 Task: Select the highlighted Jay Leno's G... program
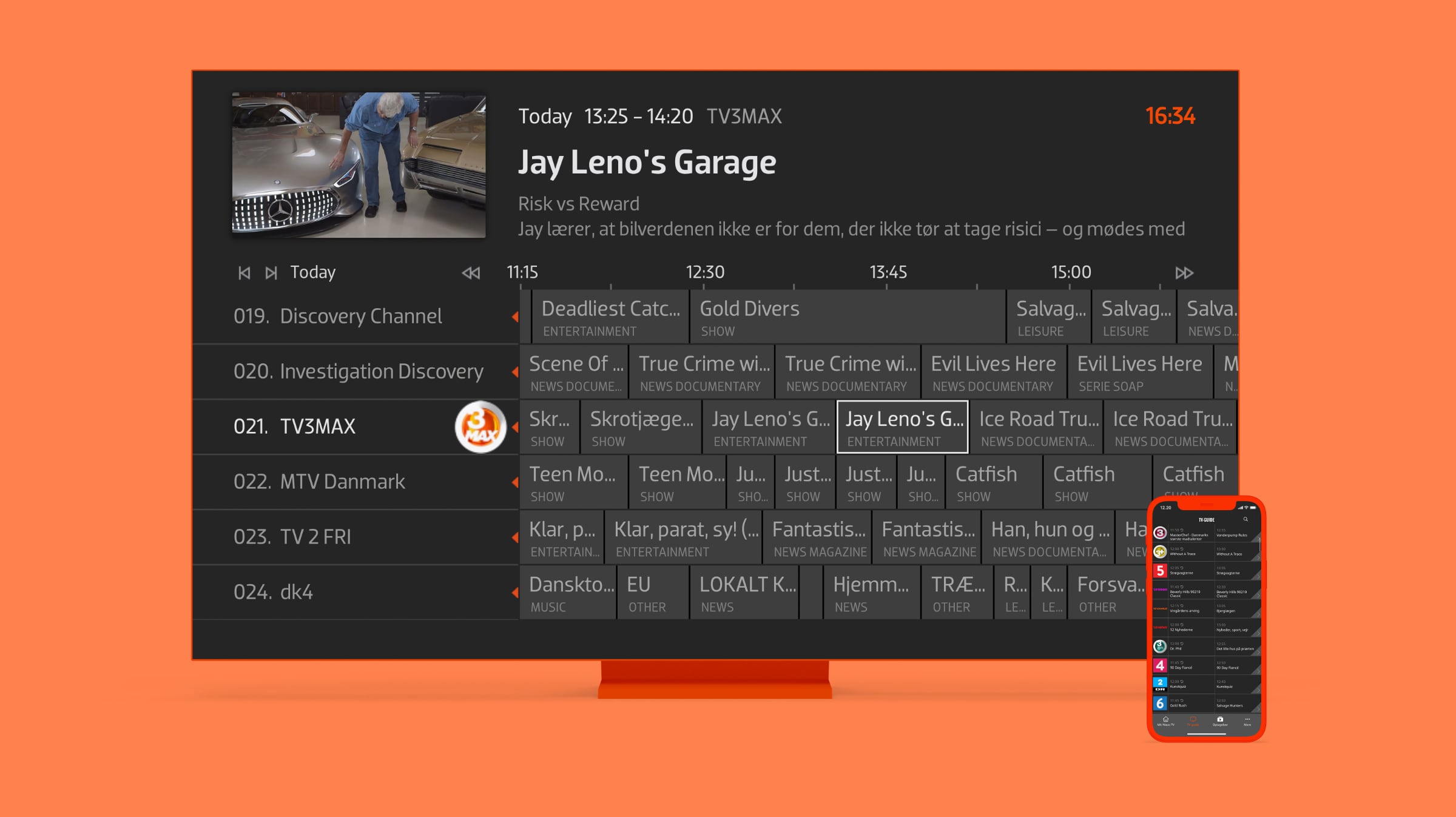point(902,427)
